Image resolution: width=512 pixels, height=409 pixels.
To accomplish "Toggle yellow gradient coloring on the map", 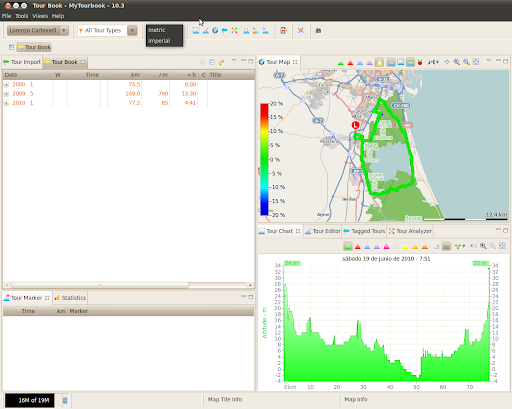I will [x=379, y=62].
